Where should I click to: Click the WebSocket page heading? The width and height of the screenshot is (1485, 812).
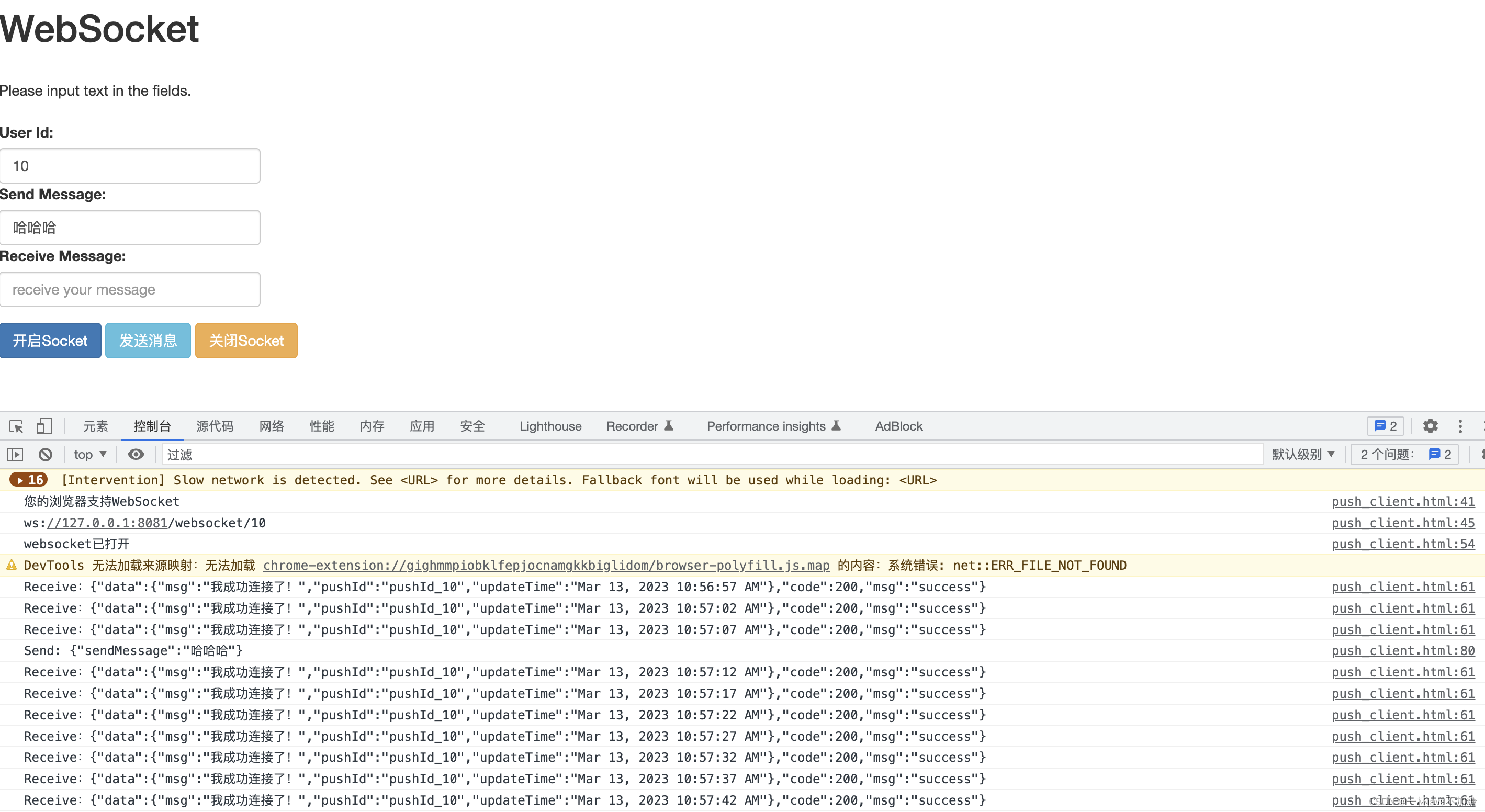point(99,28)
